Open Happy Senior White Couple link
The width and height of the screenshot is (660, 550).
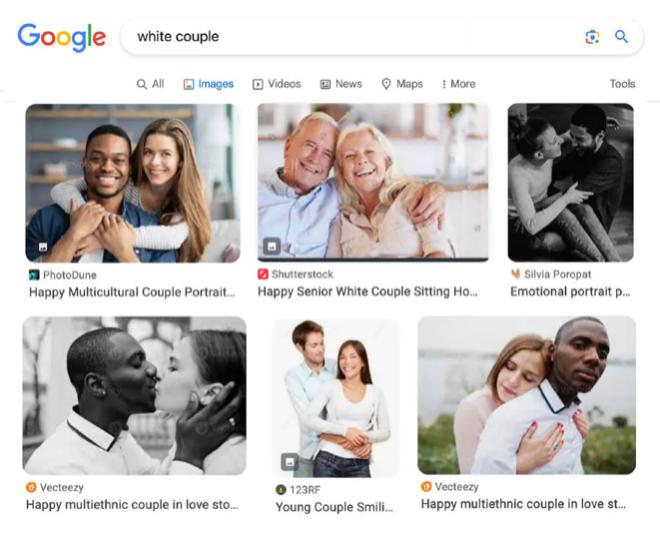pos(367,291)
